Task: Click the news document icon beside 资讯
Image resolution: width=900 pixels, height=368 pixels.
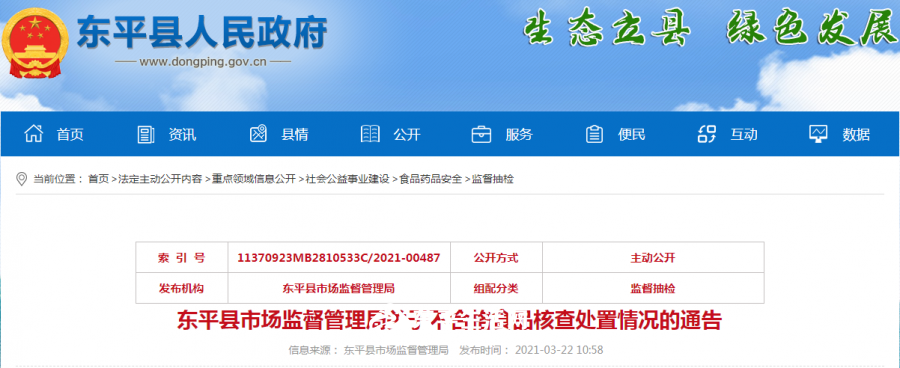Action: (146, 134)
